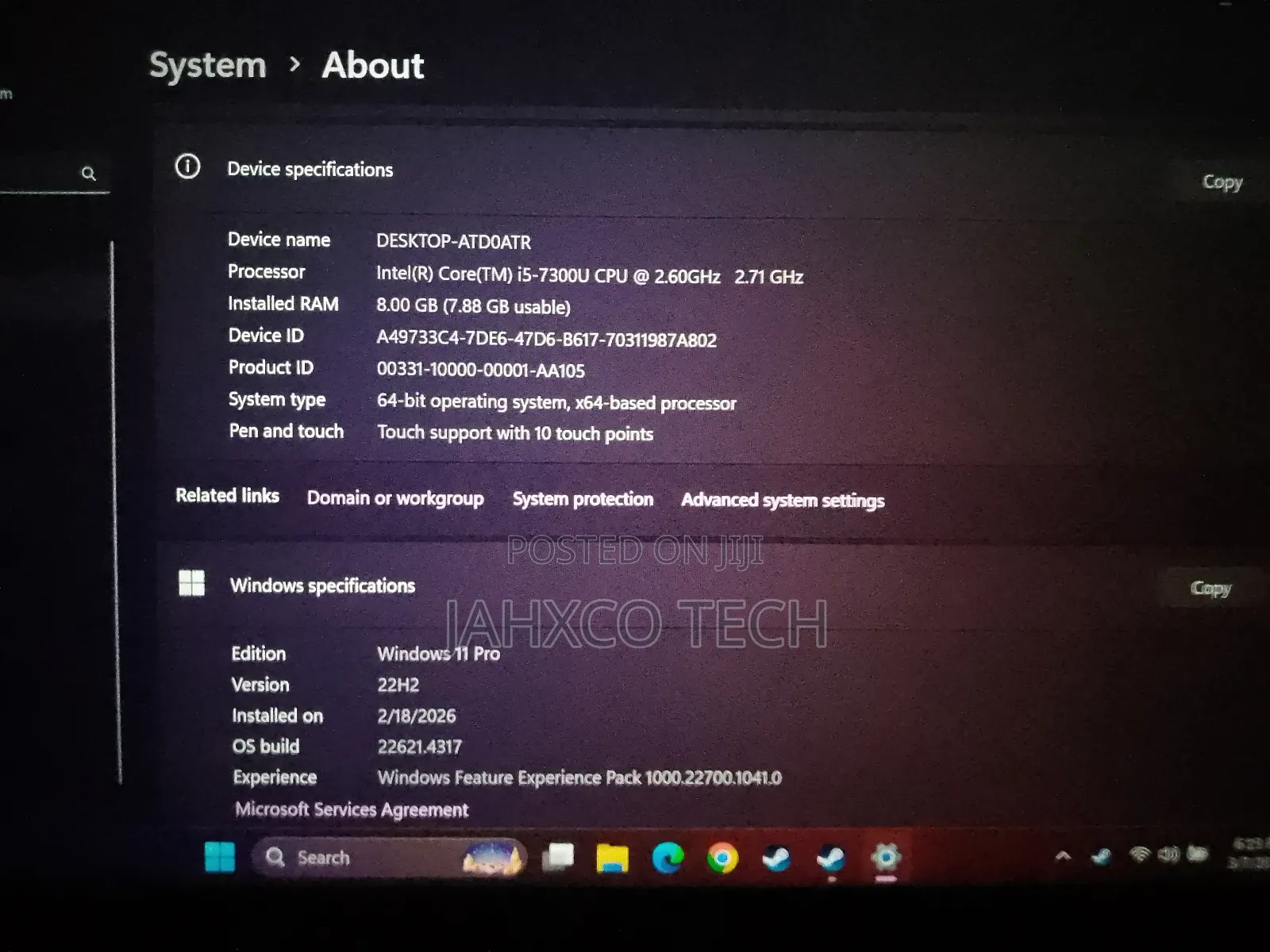Open Microsoft Edge from the taskbar
The width and height of the screenshot is (1270, 952).
(668, 858)
